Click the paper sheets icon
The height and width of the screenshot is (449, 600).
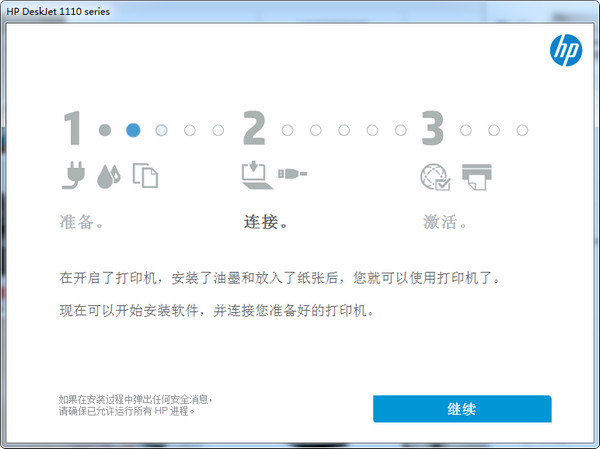click(145, 176)
